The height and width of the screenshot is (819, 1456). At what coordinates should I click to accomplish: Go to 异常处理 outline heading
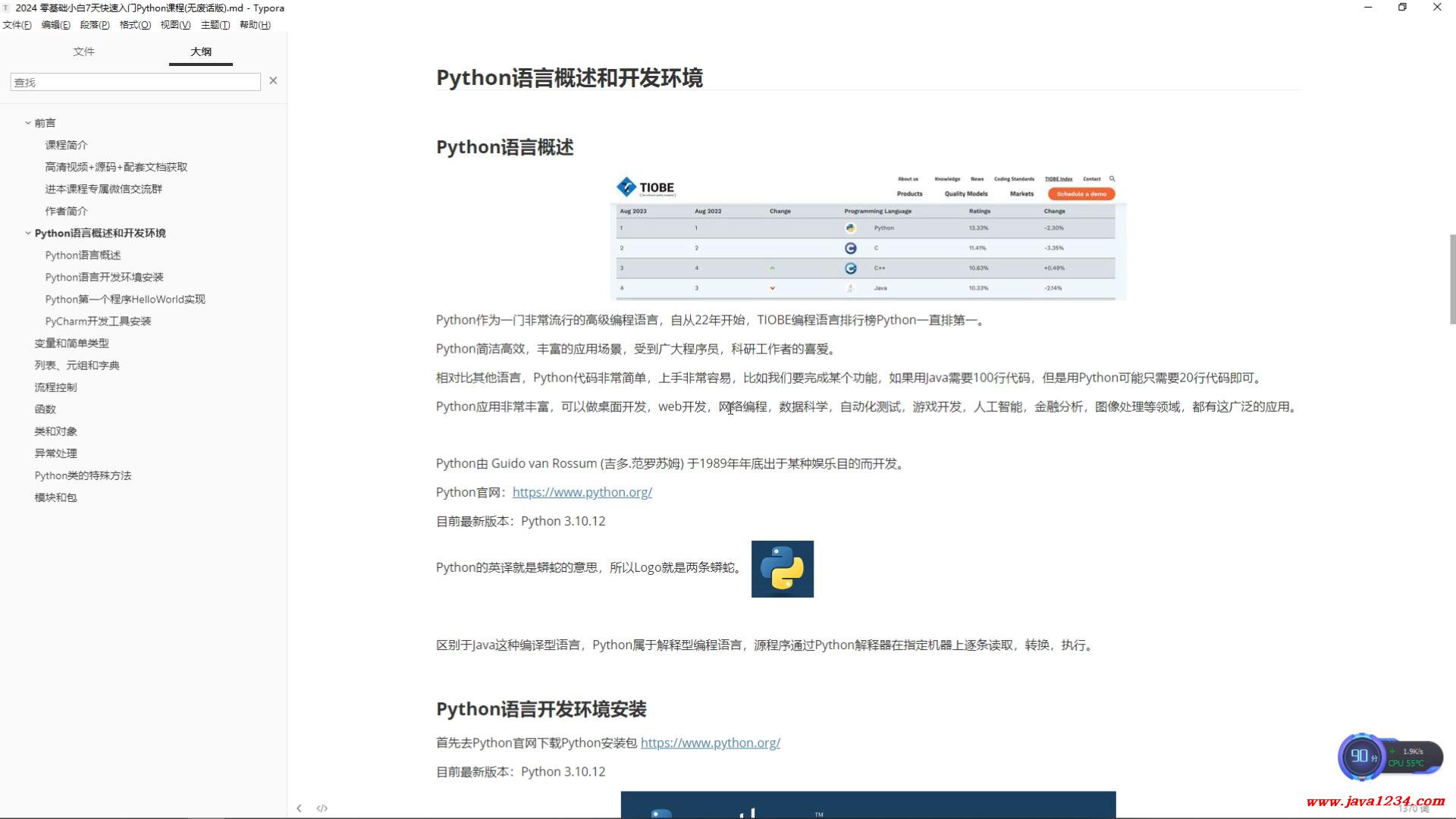[x=55, y=453]
